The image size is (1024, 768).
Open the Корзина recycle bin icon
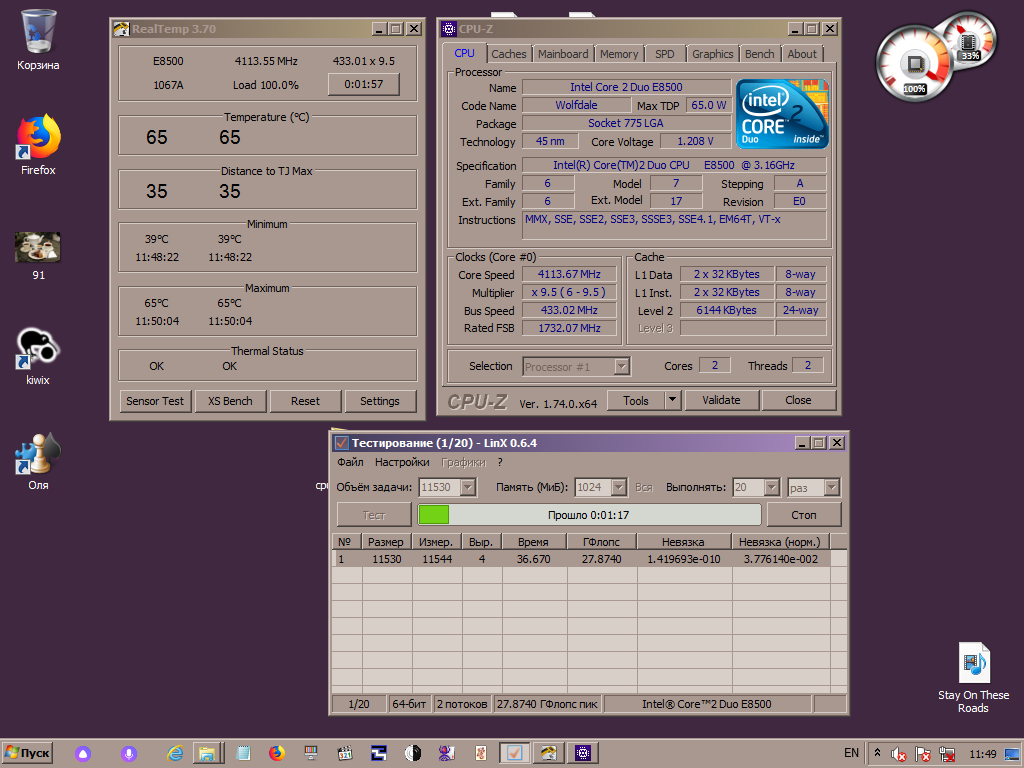(38, 32)
